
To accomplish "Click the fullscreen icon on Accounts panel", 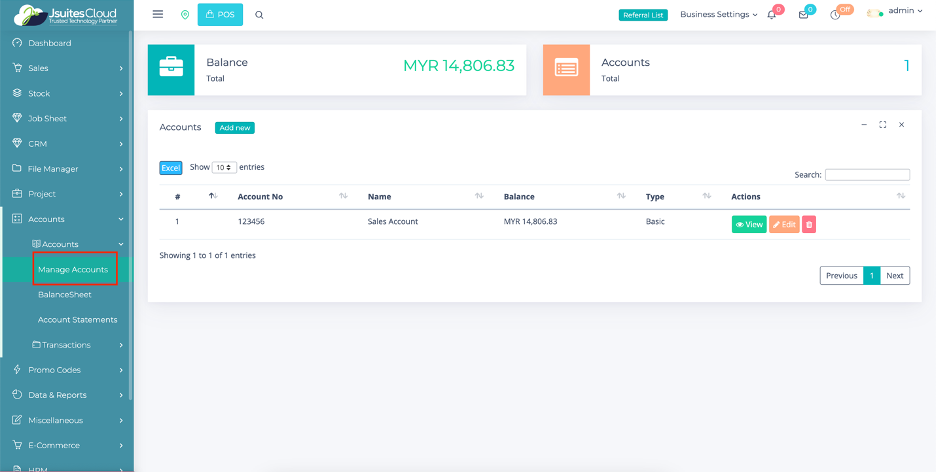I will pyautogui.click(x=882, y=125).
